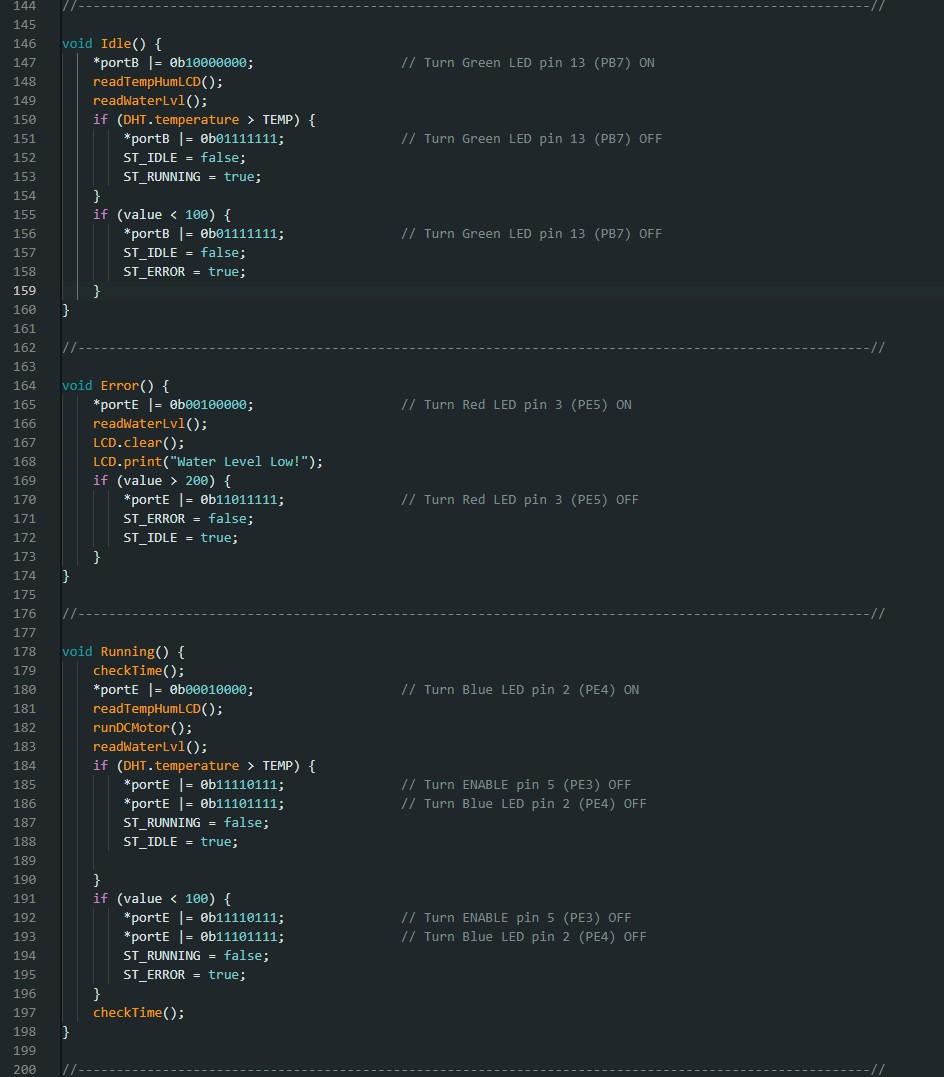The image size is (944, 1077).
Task: Select the string "Water Level Low!"
Action: (238, 461)
